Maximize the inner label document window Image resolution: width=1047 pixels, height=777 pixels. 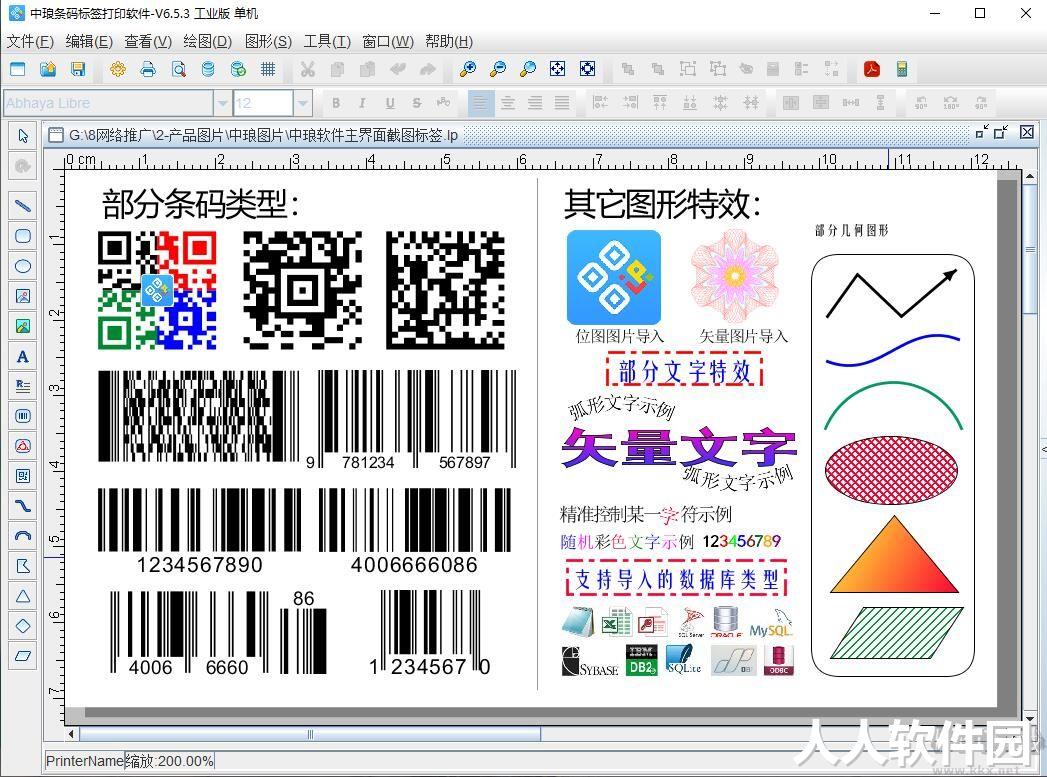point(1000,132)
